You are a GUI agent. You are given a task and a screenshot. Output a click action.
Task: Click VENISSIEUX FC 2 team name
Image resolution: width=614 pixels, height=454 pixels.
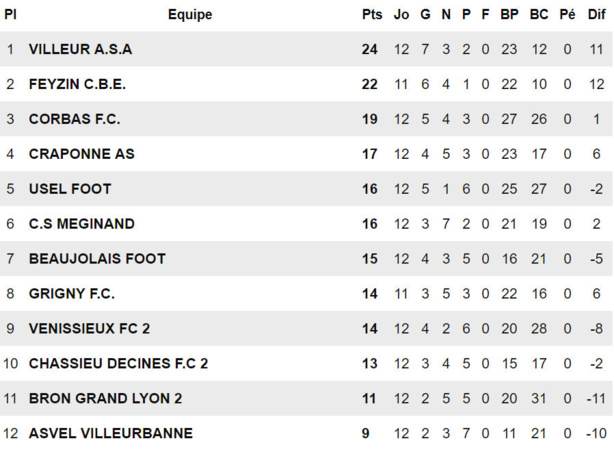point(90,329)
